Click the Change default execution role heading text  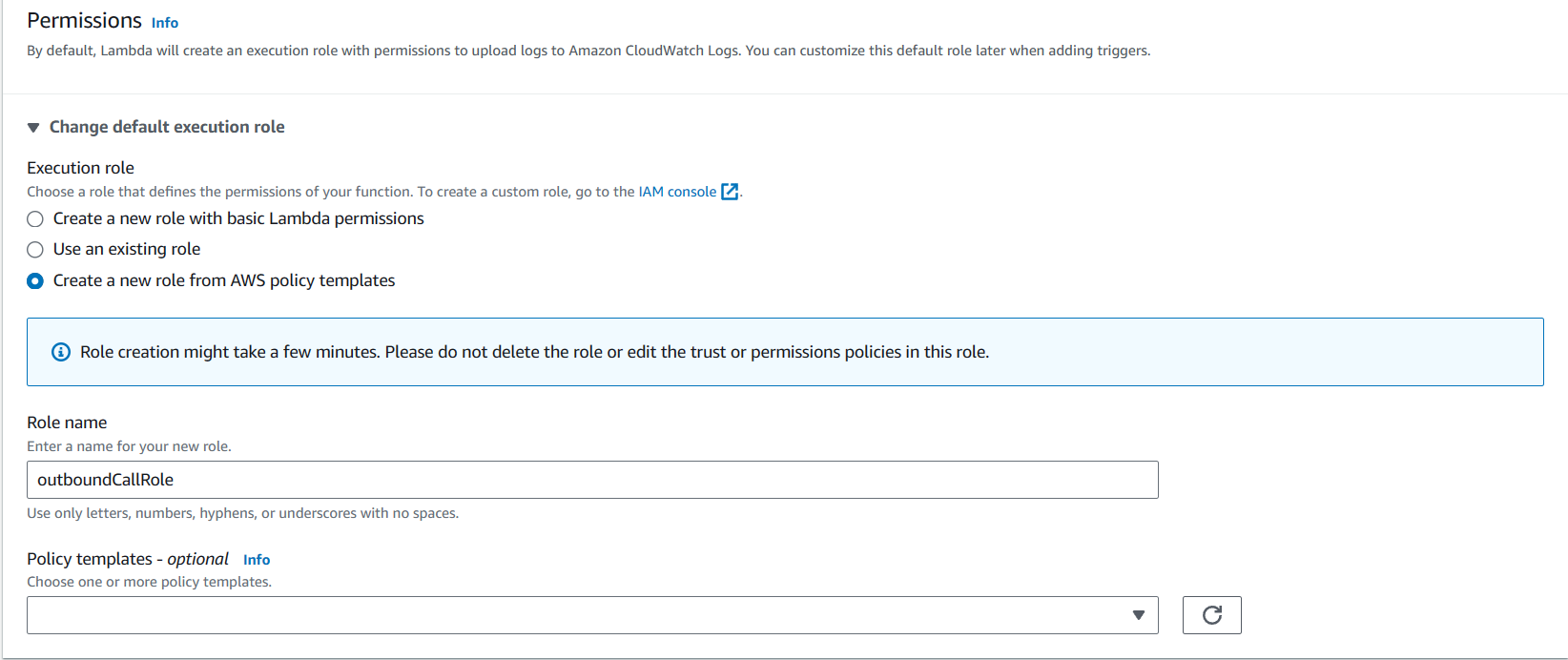(167, 127)
